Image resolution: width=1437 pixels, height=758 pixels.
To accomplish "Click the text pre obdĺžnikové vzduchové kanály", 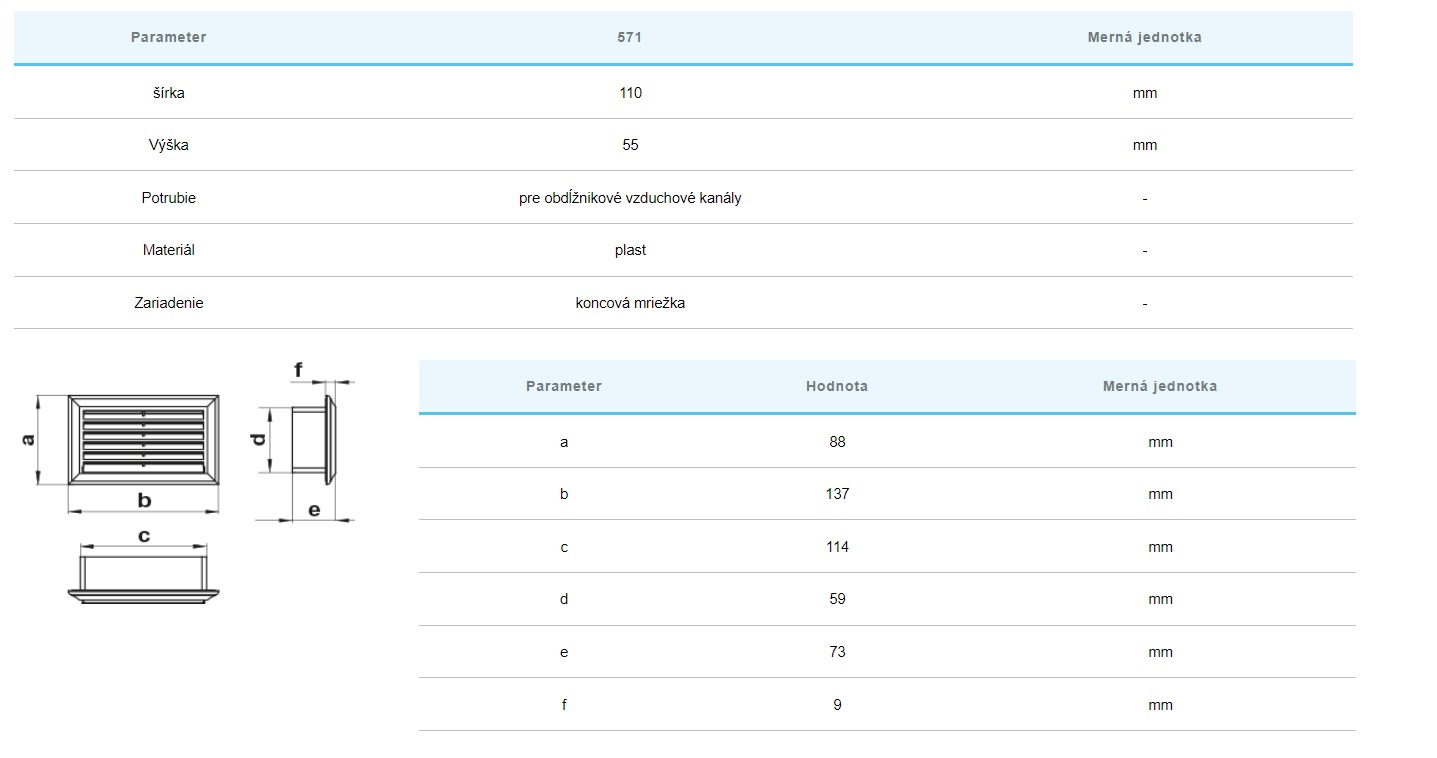I will point(630,198).
